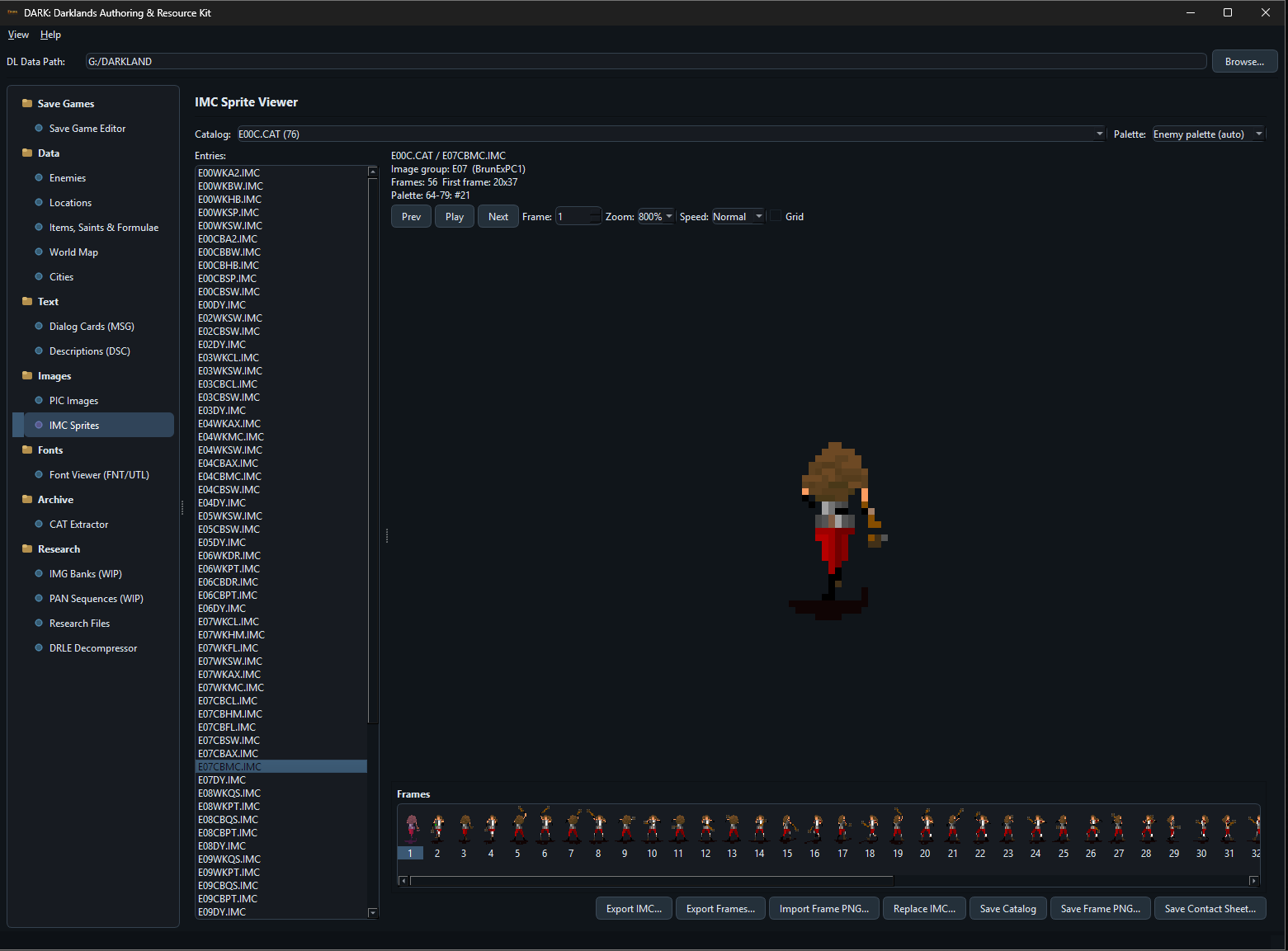Click the entries list up scroll arrow
This screenshot has height=951, width=1288.
[372, 172]
